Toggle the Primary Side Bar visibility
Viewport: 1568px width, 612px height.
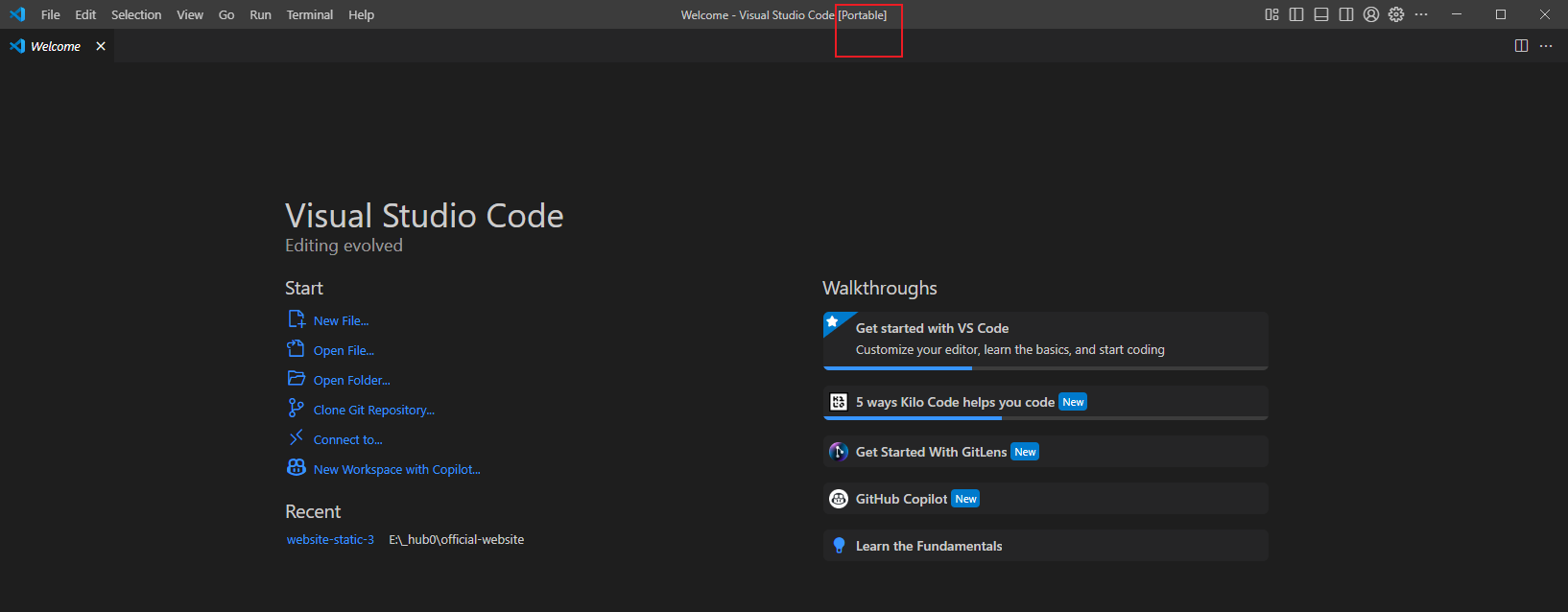pos(1296,14)
